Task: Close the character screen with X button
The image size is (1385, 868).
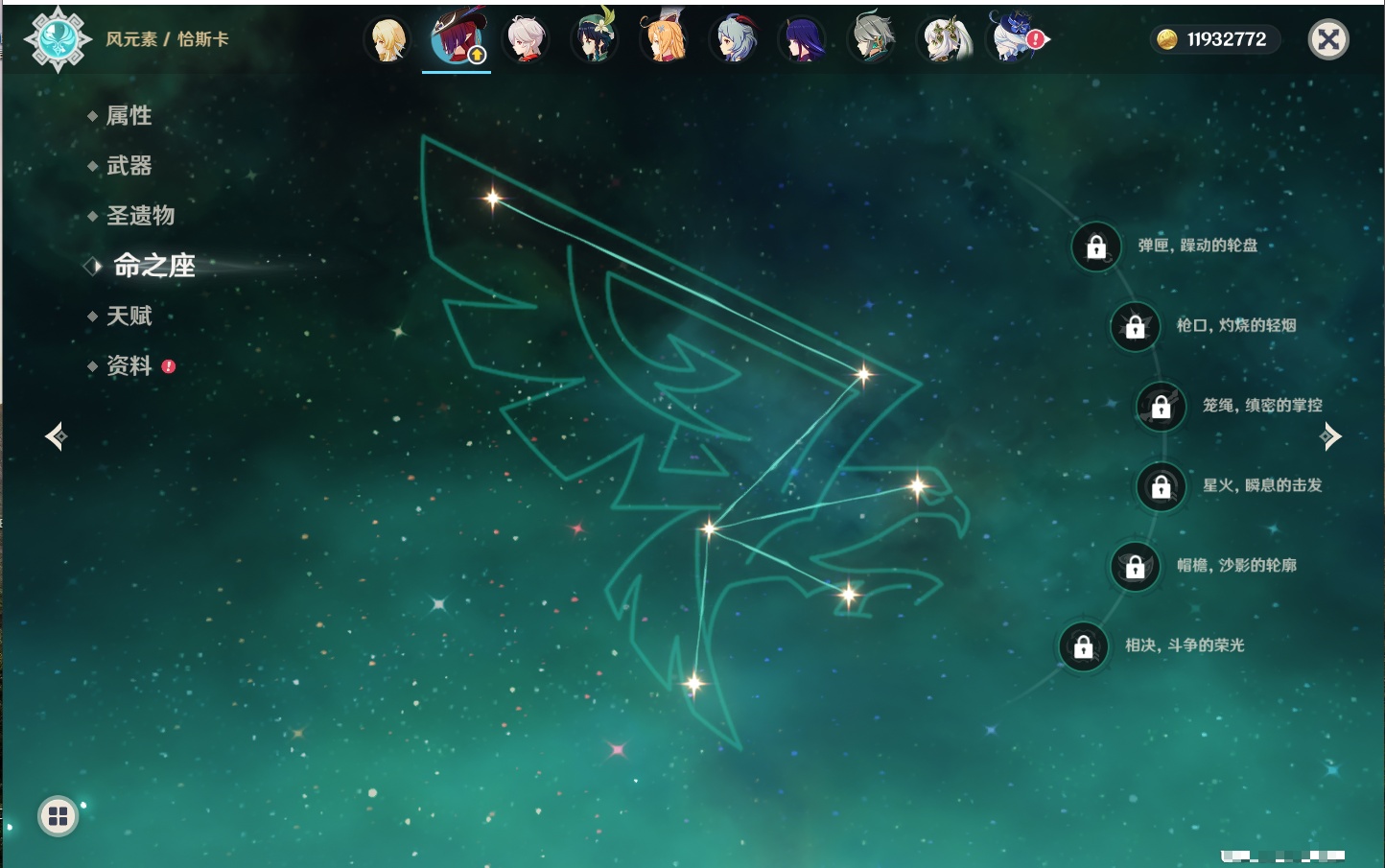Action: [x=1328, y=39]
